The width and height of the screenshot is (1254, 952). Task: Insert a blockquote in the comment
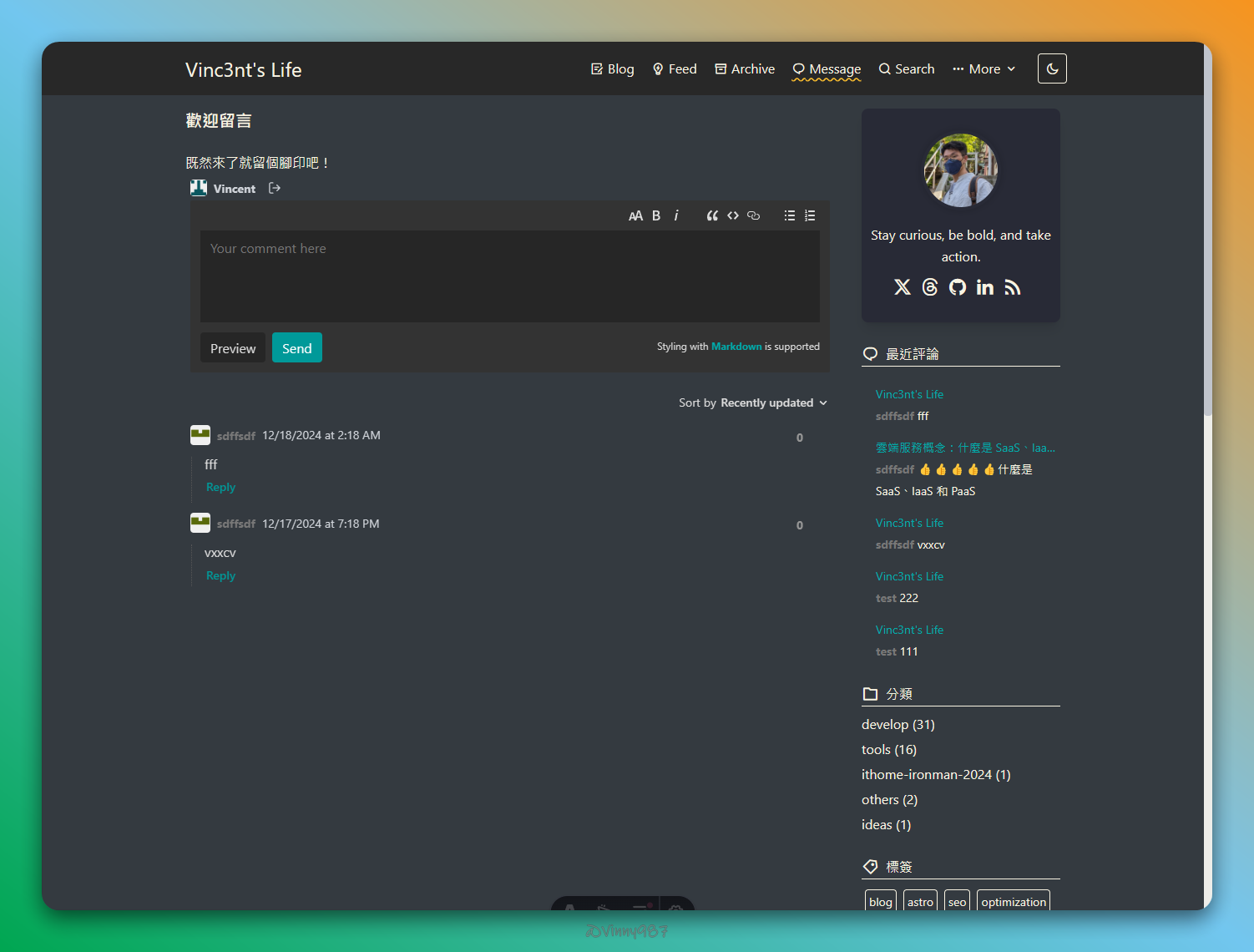[x=712, y=215]
